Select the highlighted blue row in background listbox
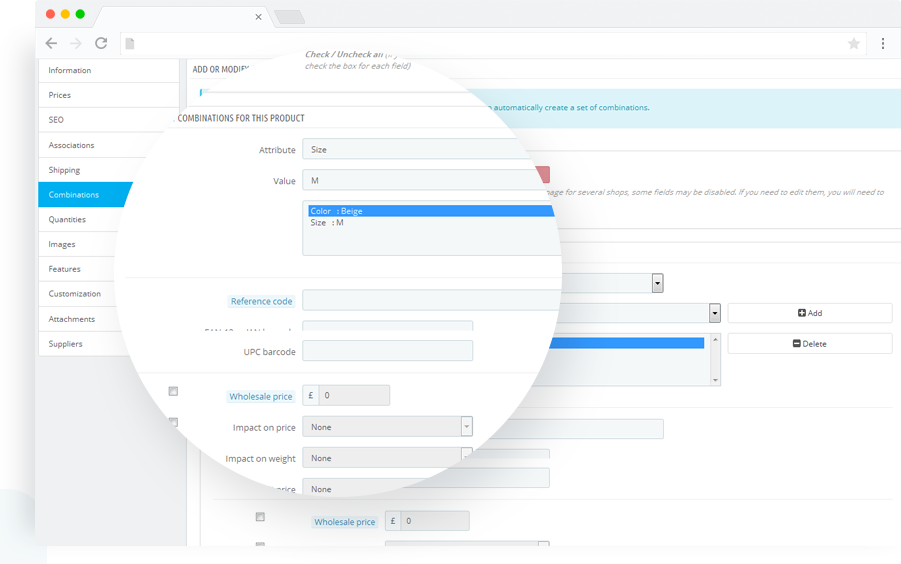901x564 pixels. click(x=626, y=343)
